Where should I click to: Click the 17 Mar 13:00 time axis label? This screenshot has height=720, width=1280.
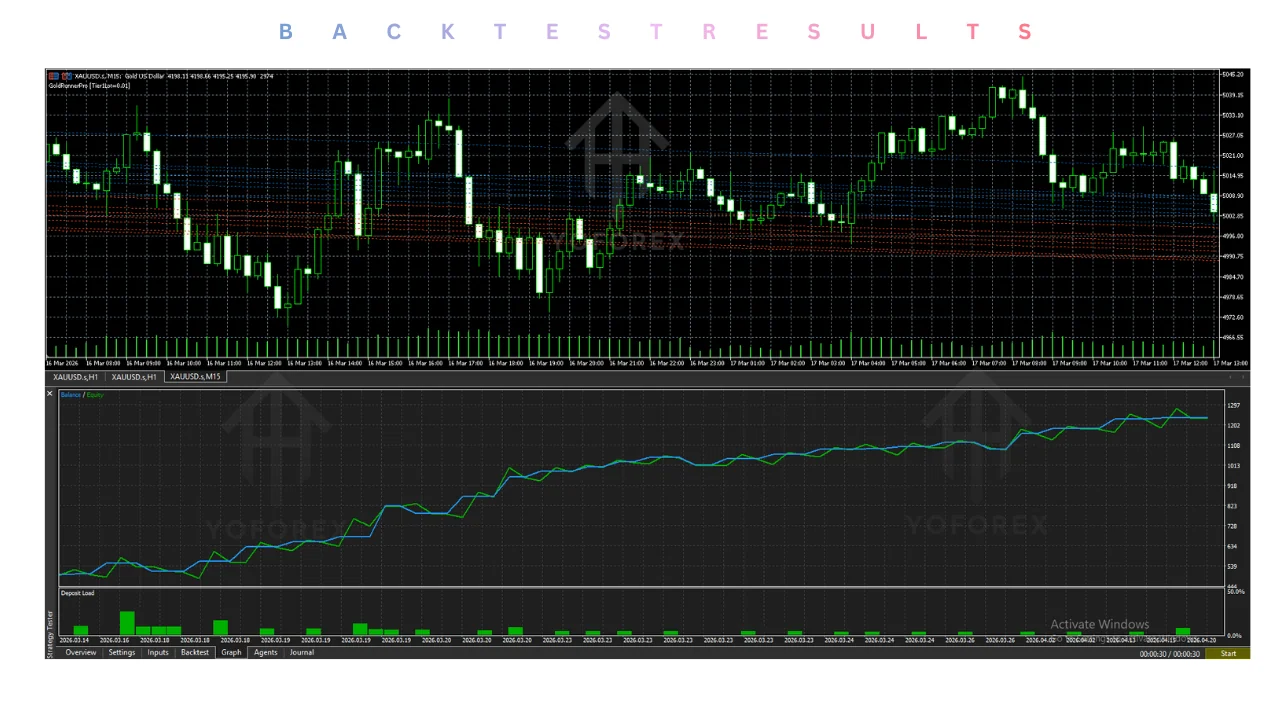point(1231,363)
